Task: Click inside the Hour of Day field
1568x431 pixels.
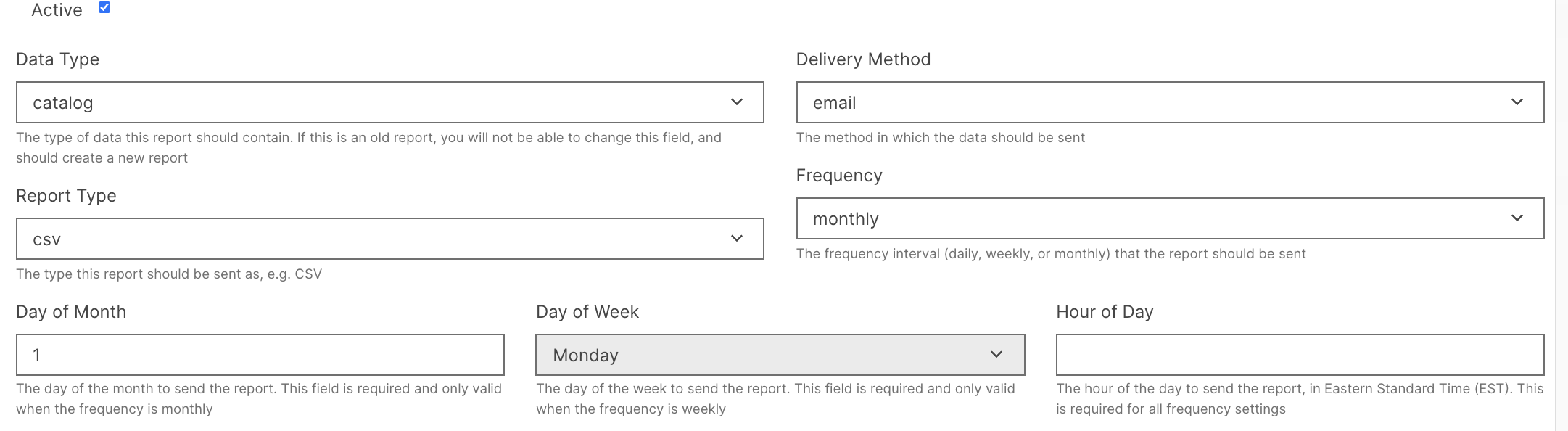Action: [x=1298, y=355]
